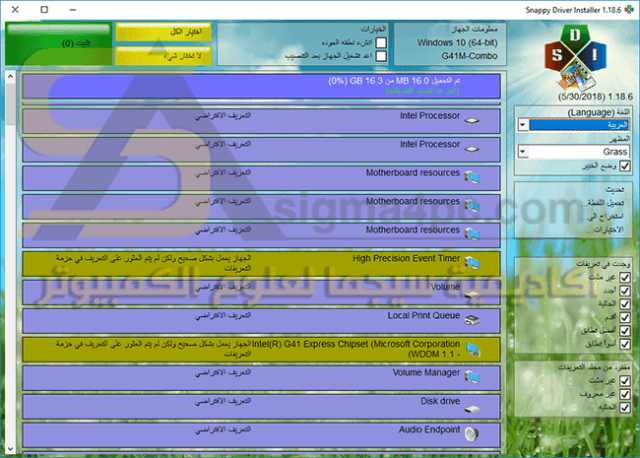Screen dimensions: 640x458
Task: Click the Language combo box showing العربية
Action: [x=573, y=125]
